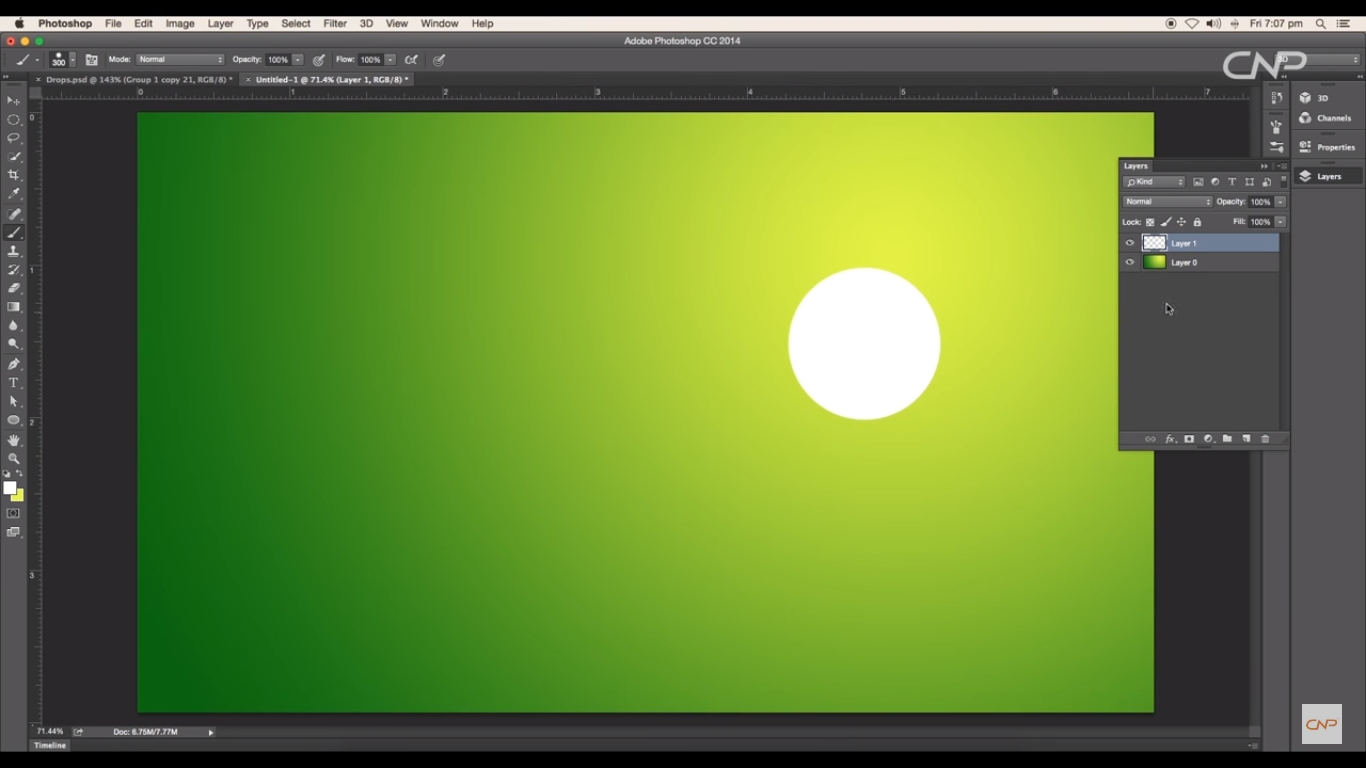Open the Channels panel
1366x768 pixels.
pyautogui.click(x=1328, y=118)
